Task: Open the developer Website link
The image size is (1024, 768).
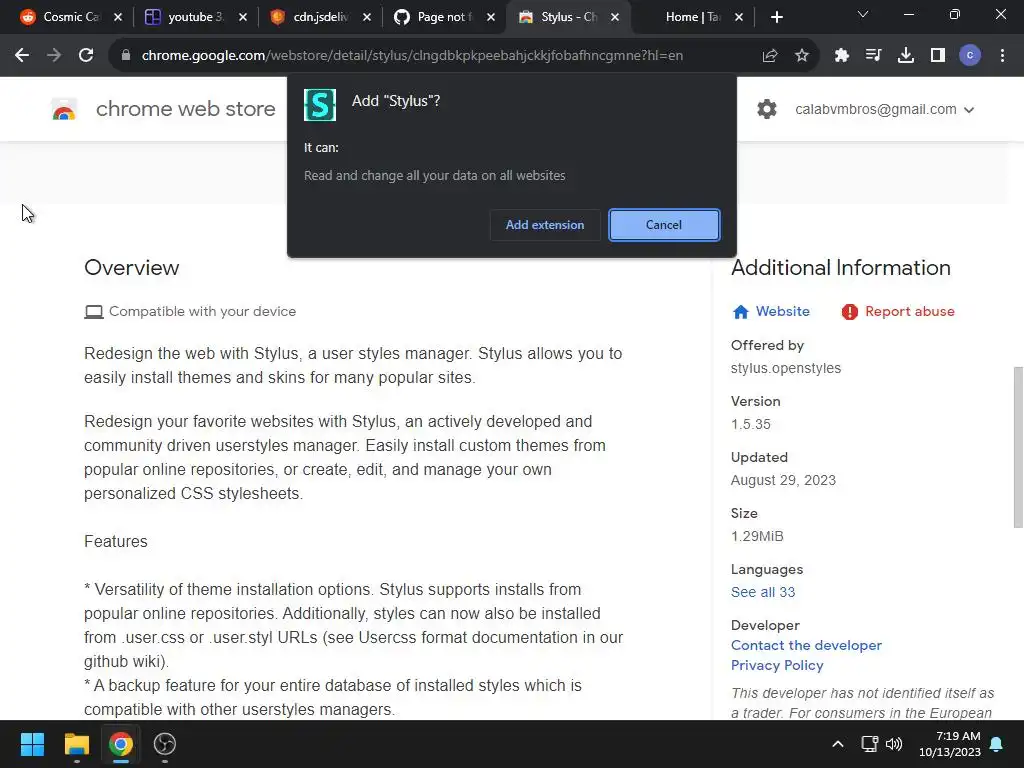Action: click(771, 312)
